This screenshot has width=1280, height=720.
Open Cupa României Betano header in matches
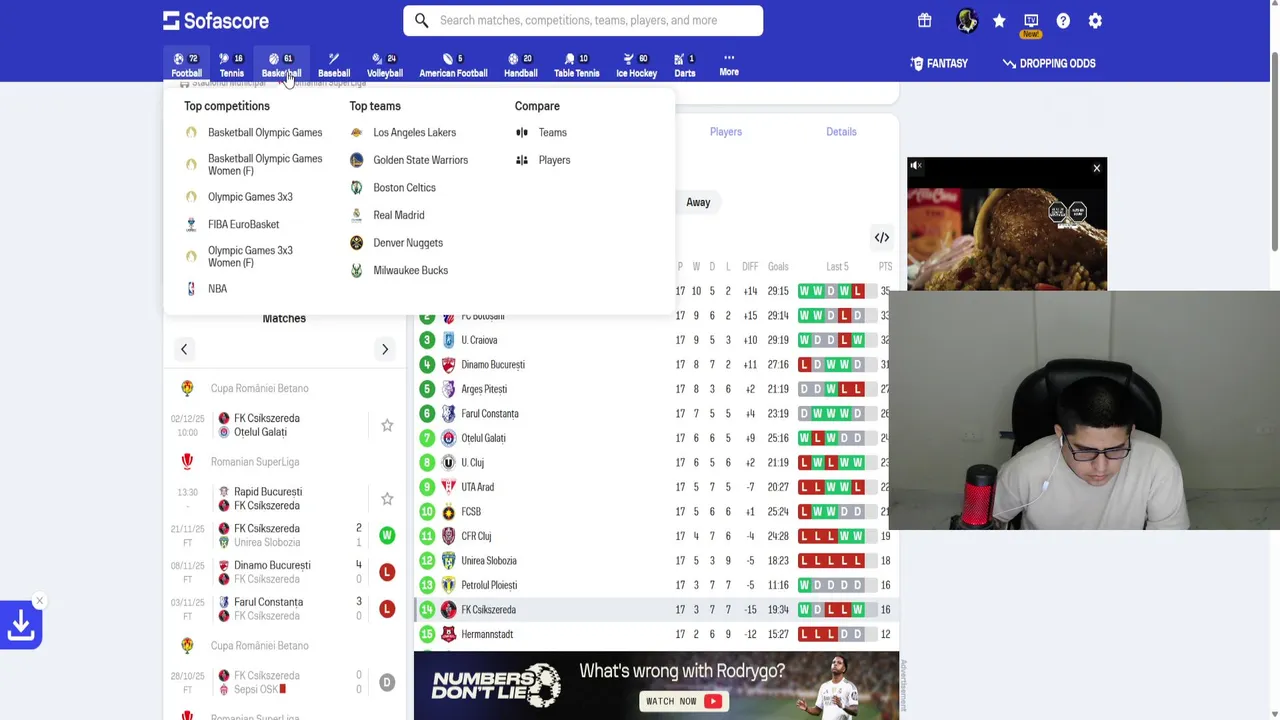[259, 388]
